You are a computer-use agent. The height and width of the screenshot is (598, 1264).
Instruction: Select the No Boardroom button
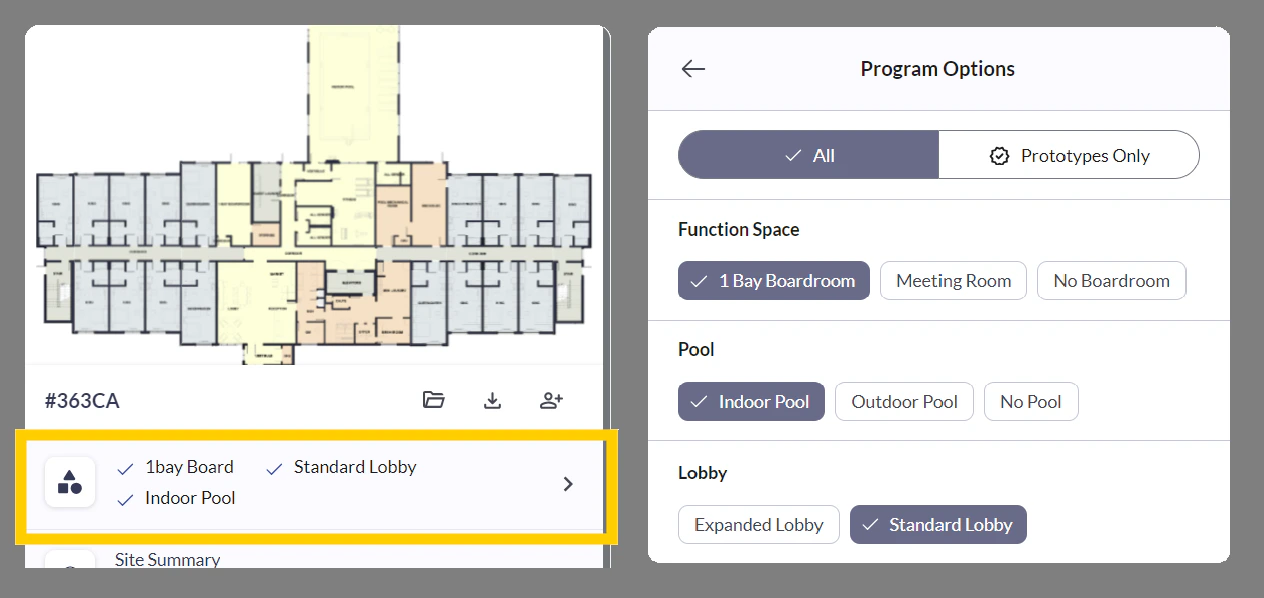point(1111,280)
